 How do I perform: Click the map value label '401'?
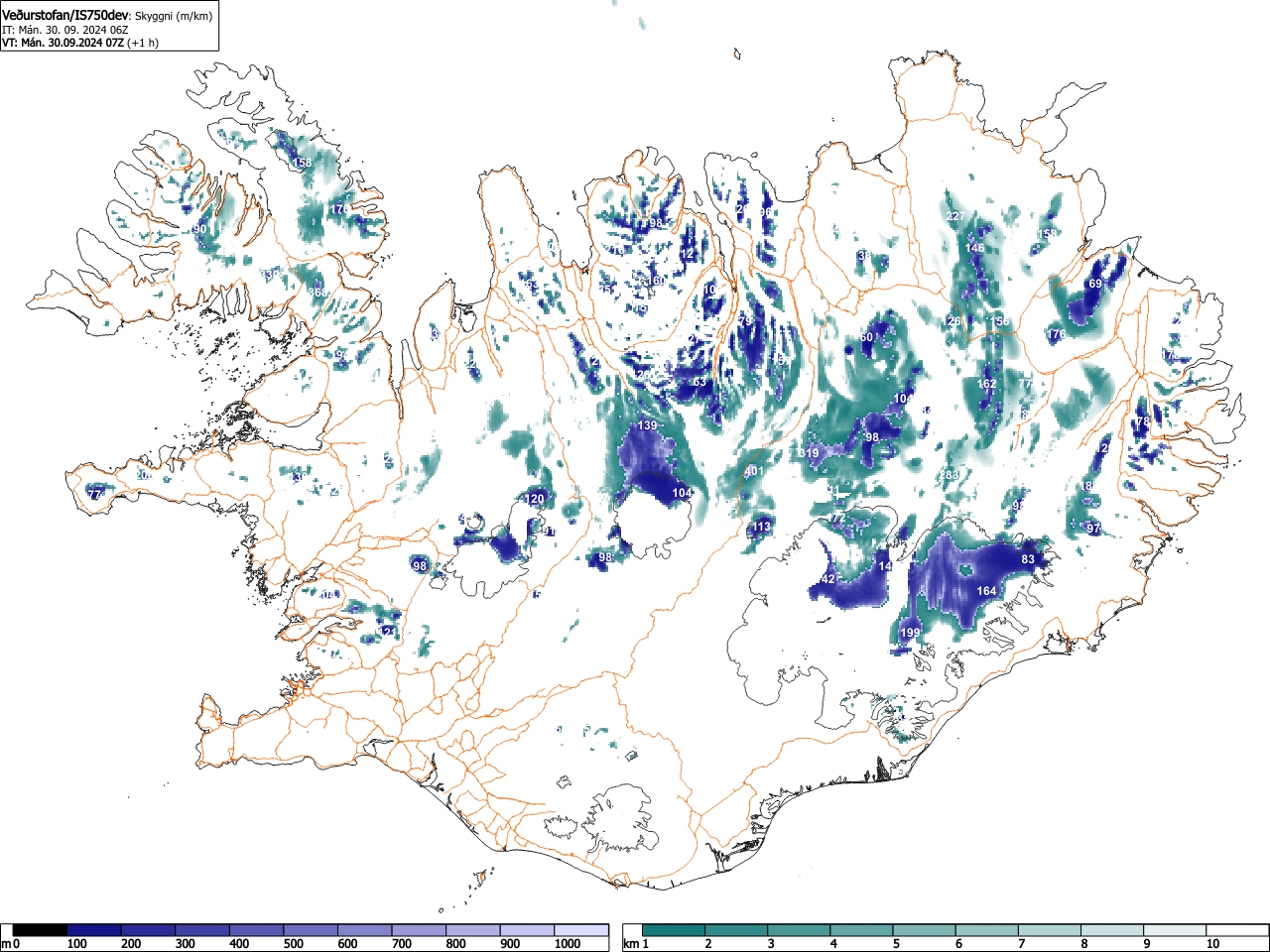pyautogui.click(x=754, y=471)
